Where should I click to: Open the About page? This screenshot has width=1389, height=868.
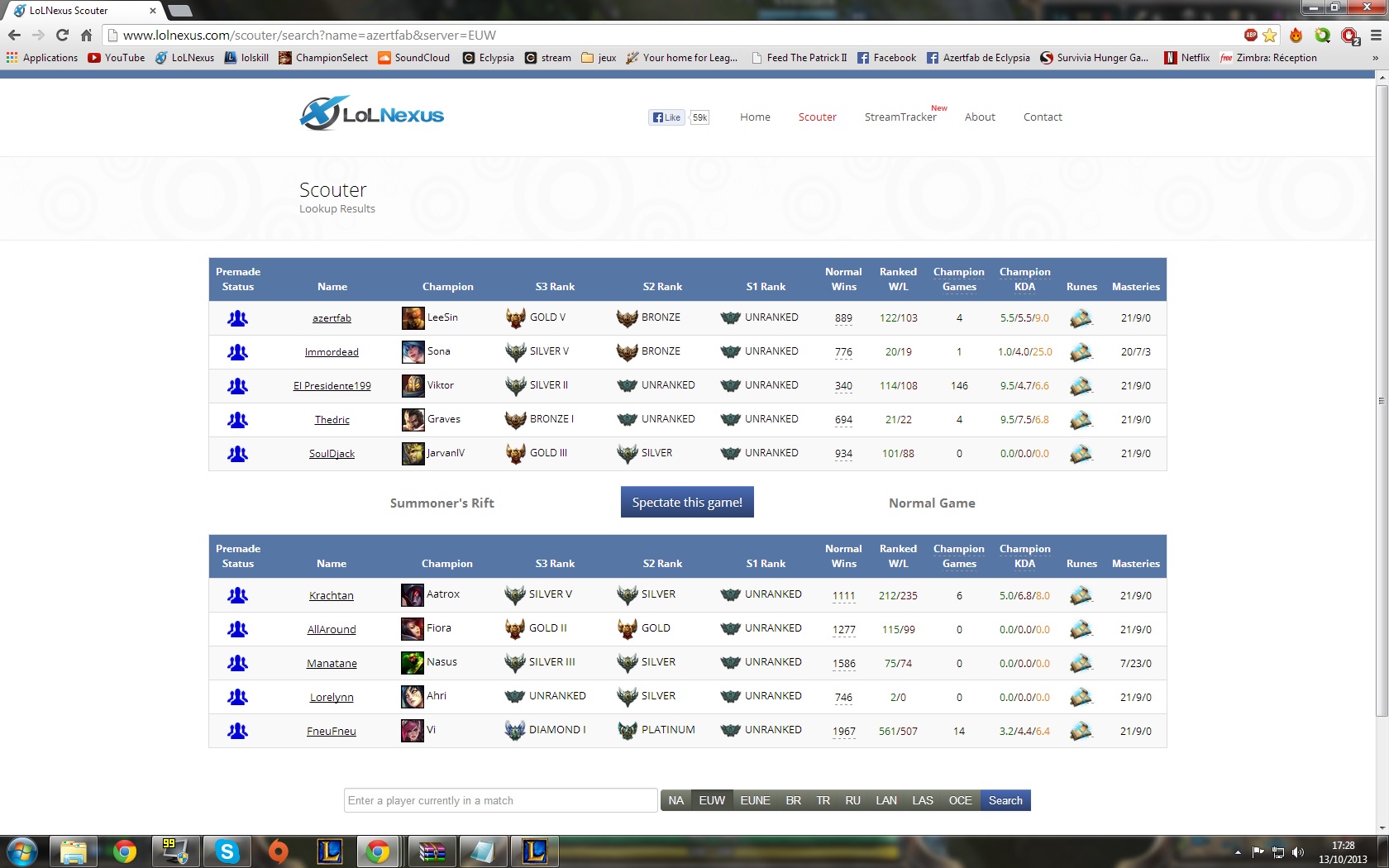click(x=980, y=117)
